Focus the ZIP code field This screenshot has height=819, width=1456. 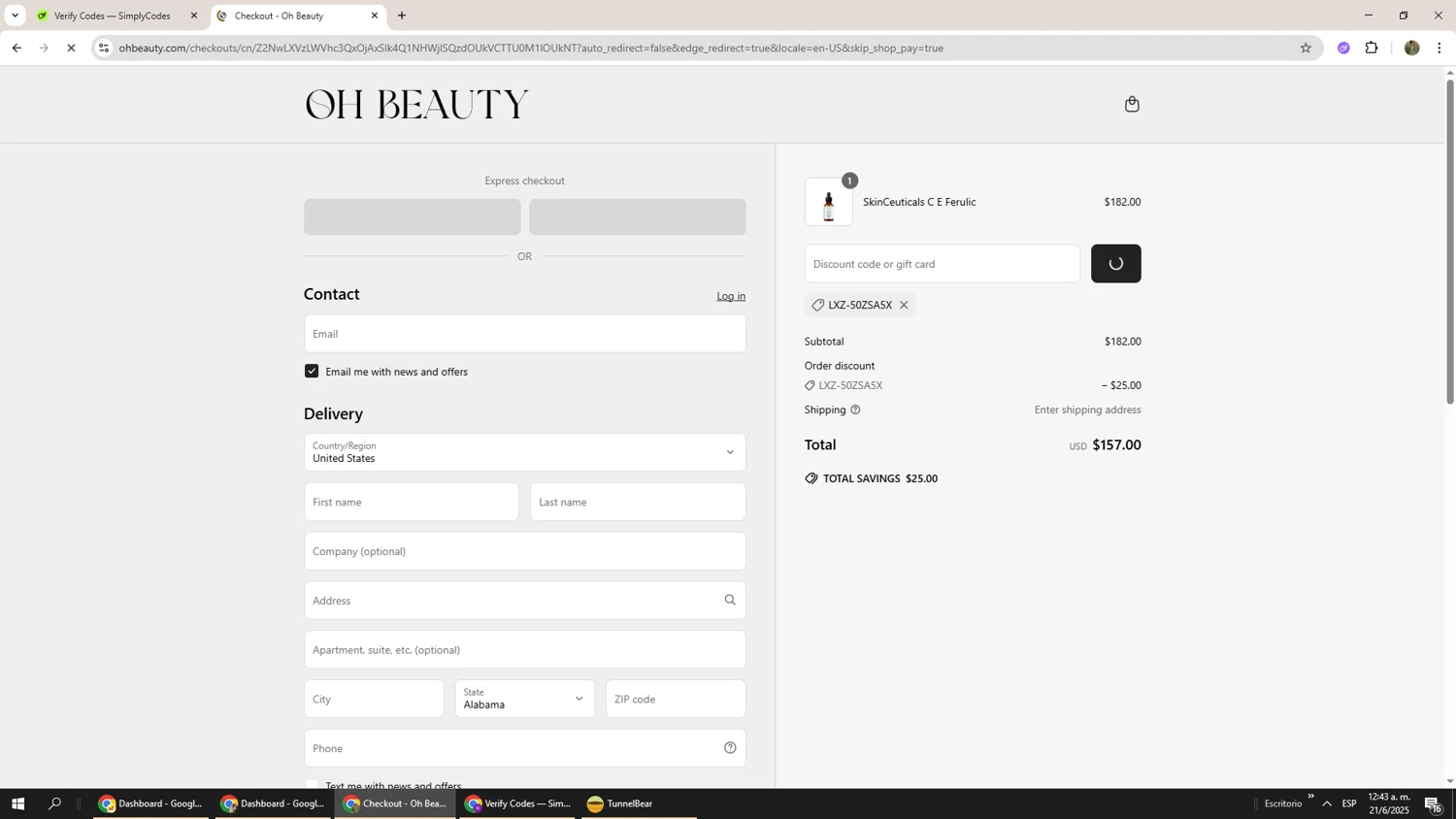pos(676,699)
